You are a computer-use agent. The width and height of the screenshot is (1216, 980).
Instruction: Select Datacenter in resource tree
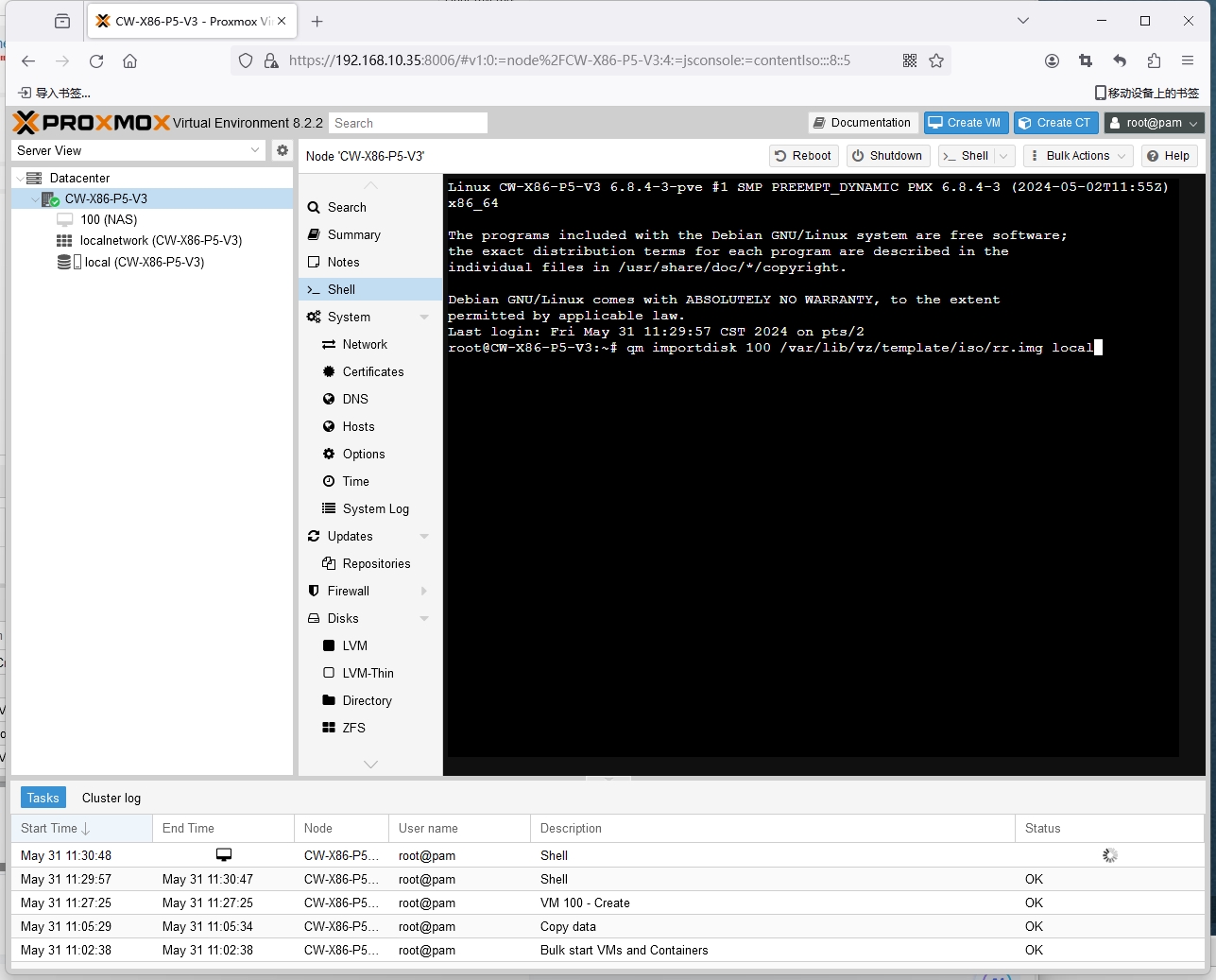pos(79,178)
